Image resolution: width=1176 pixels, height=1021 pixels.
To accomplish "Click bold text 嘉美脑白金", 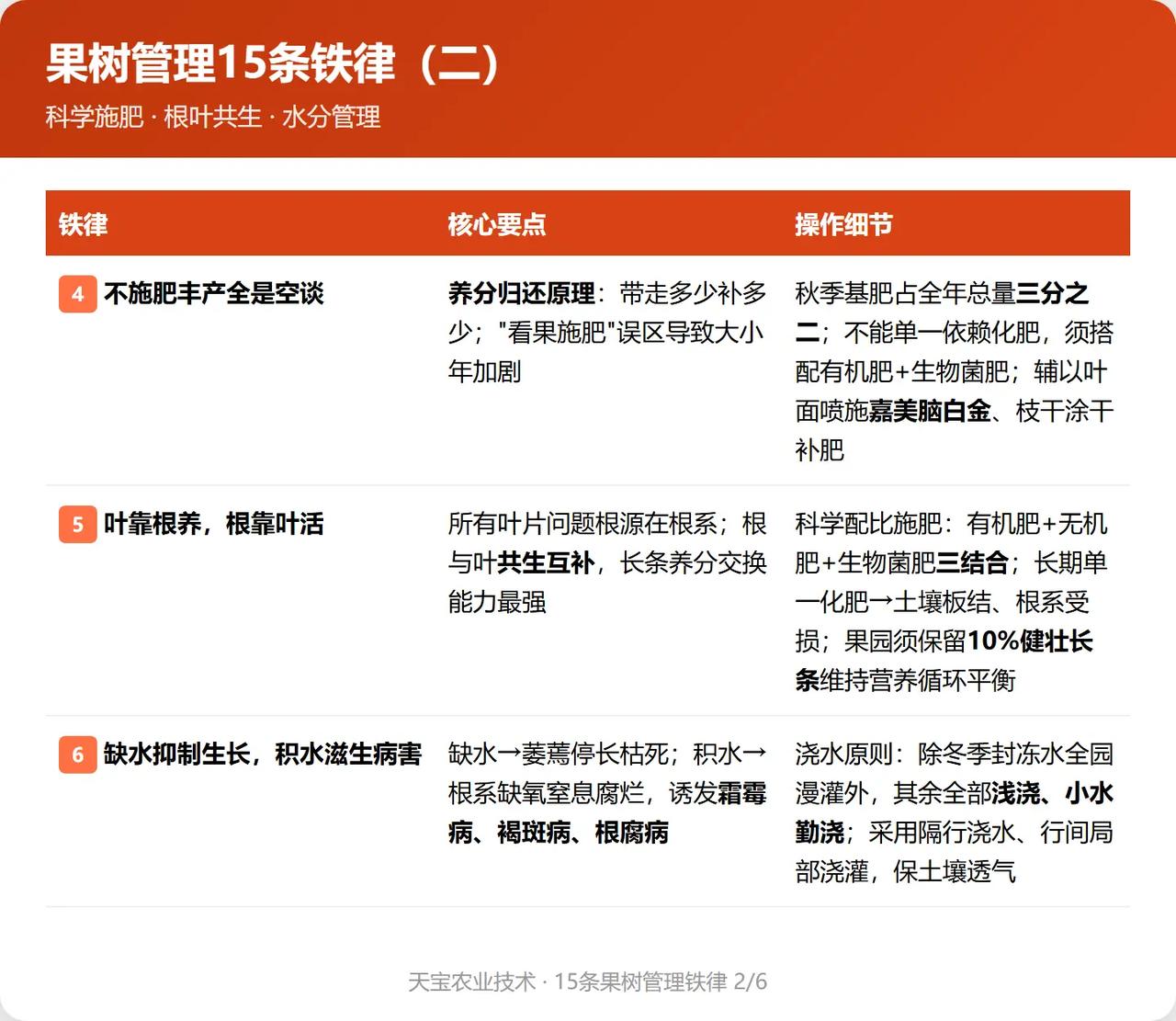I will click(930, 411).
